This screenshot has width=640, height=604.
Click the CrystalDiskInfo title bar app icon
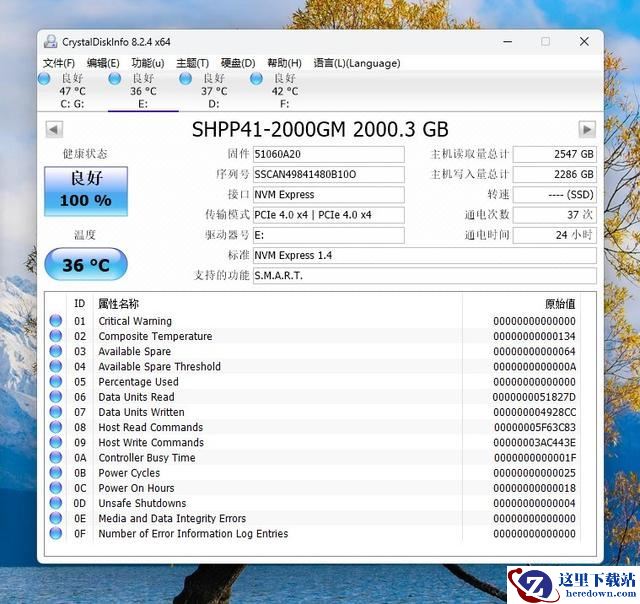point(51,42)
